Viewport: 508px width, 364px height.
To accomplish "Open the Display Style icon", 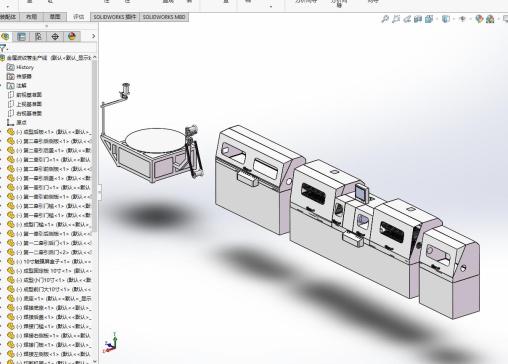I will pos(445,19).
